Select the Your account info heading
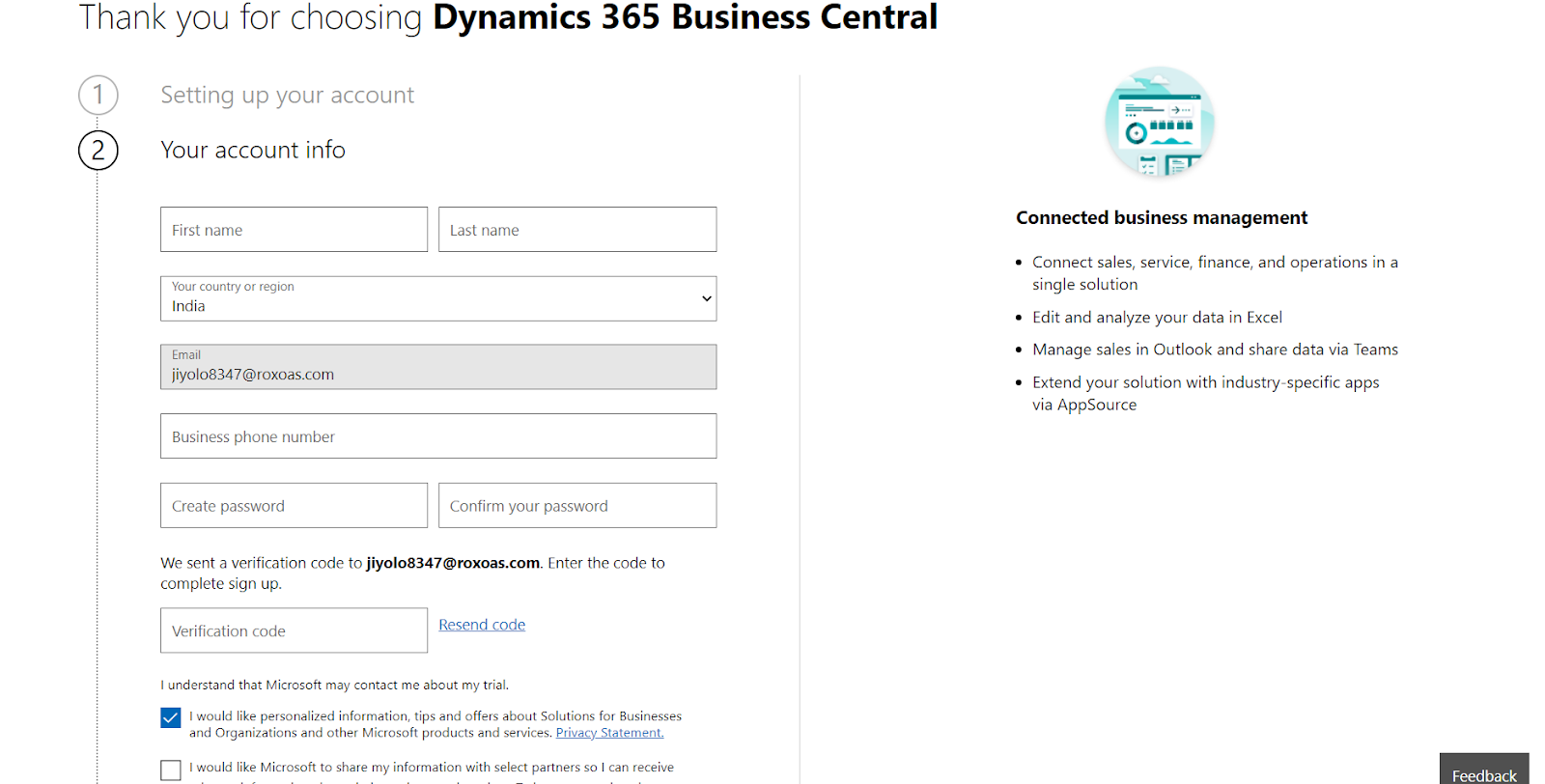This screenshot has height=784, width=1545. (x=253, y=150)
